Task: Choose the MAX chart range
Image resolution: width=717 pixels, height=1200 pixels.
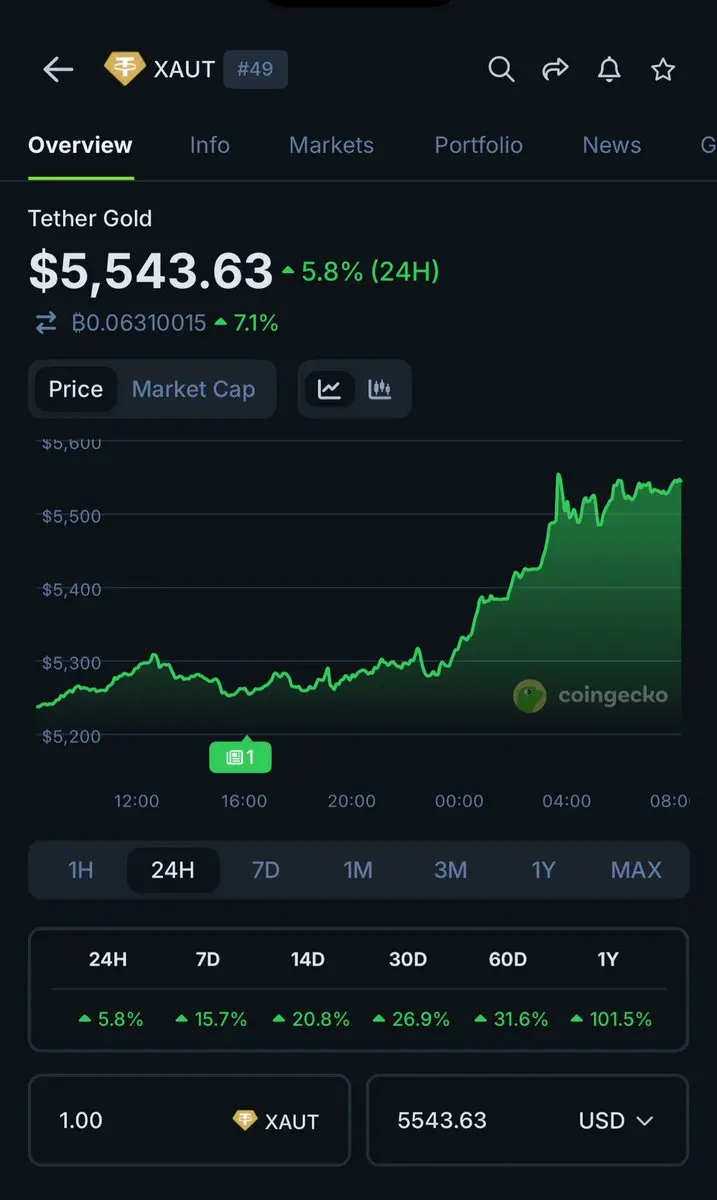Action: coord(636,870)
